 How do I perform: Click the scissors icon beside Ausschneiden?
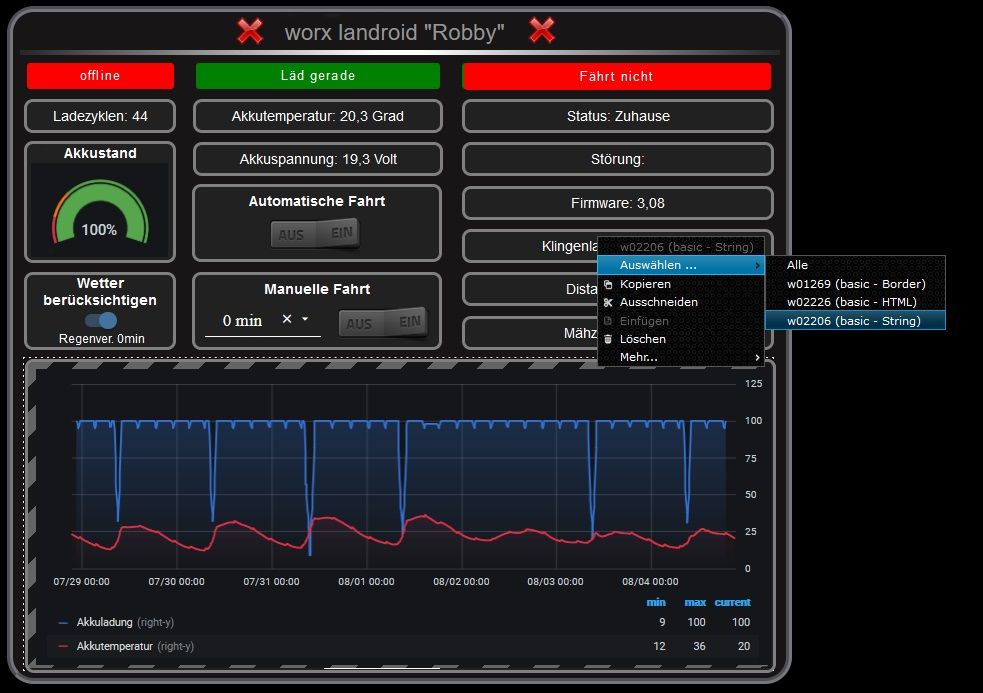[x=607, y=302]
